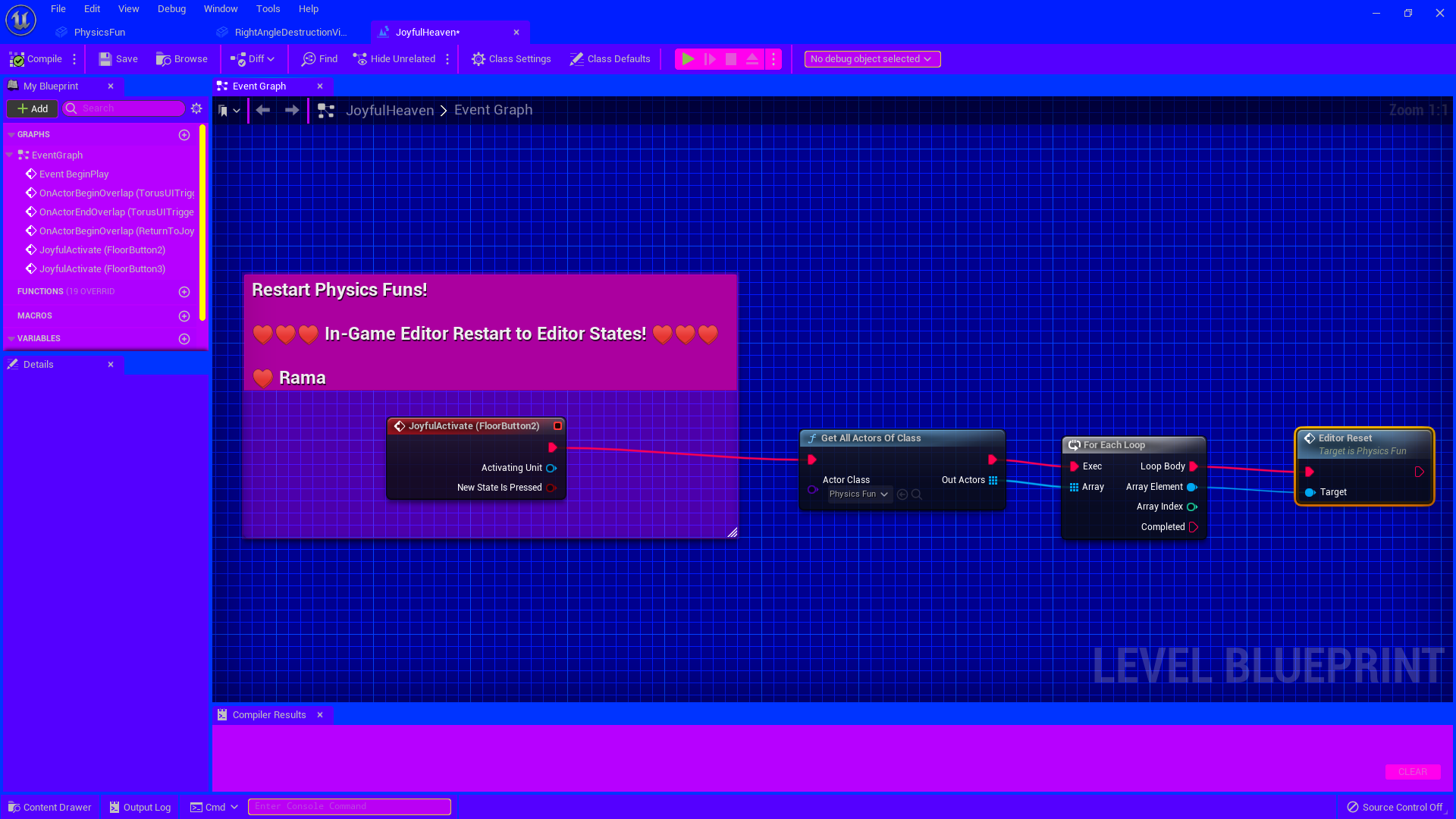Open the Output Log panel
This screenshot has height=819, width=1456.
point(140,807)
